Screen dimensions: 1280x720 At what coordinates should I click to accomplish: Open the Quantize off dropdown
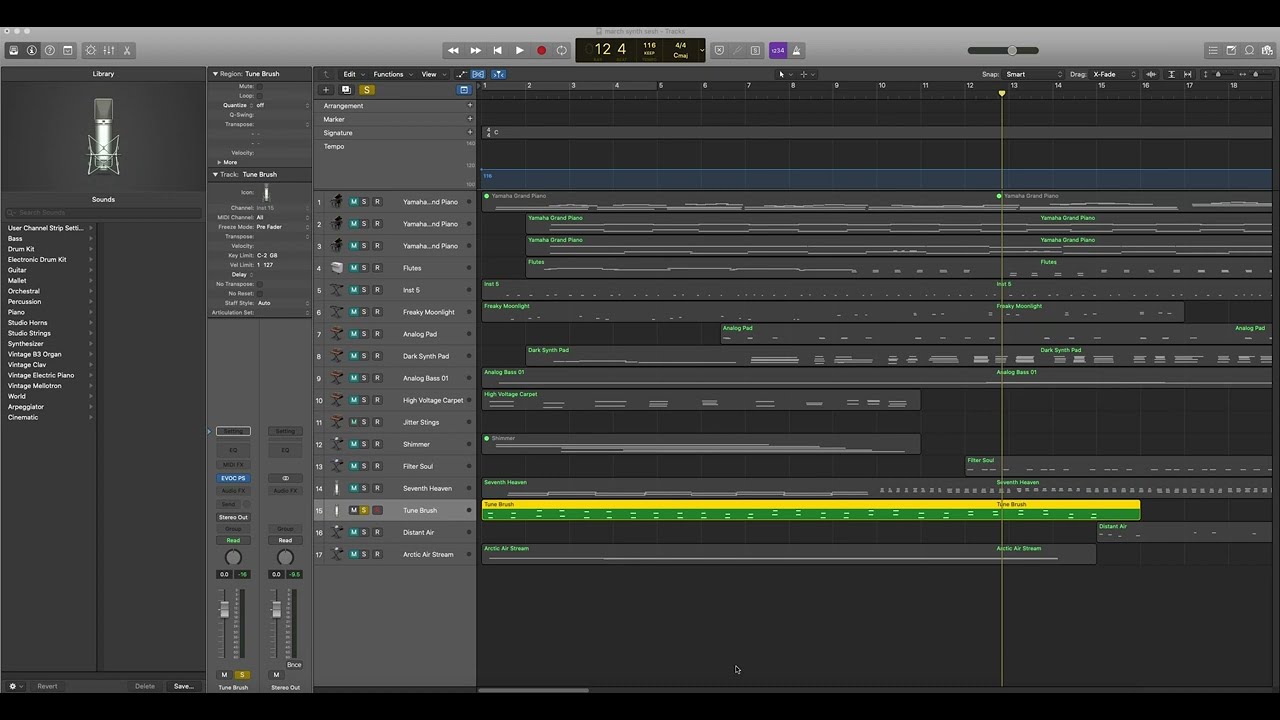tap(283, 105)
